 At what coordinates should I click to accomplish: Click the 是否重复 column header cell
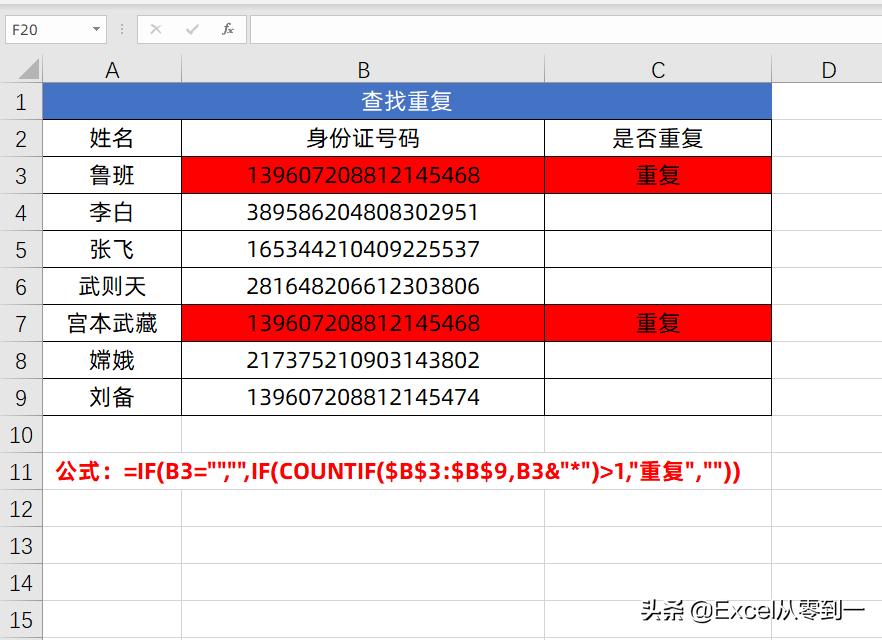[x=656, y=138]
